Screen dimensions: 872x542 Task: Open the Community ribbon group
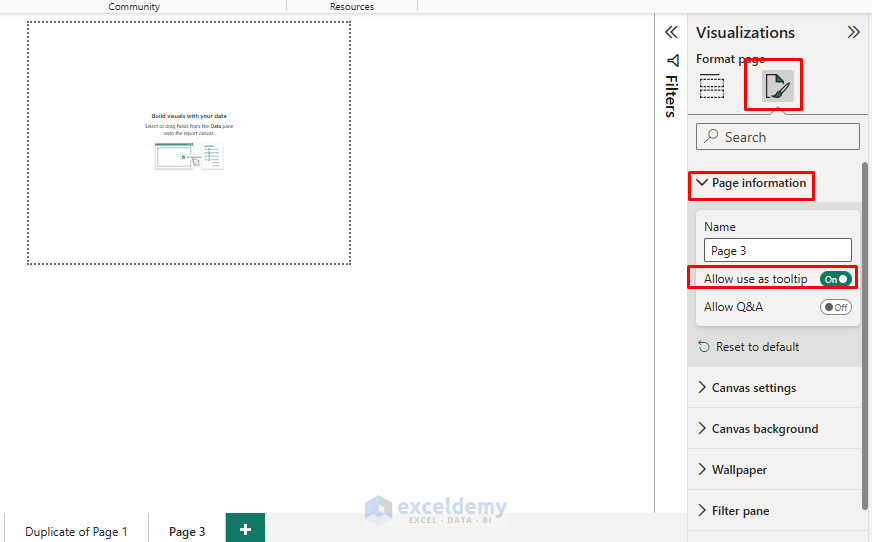tap(134, 6)
